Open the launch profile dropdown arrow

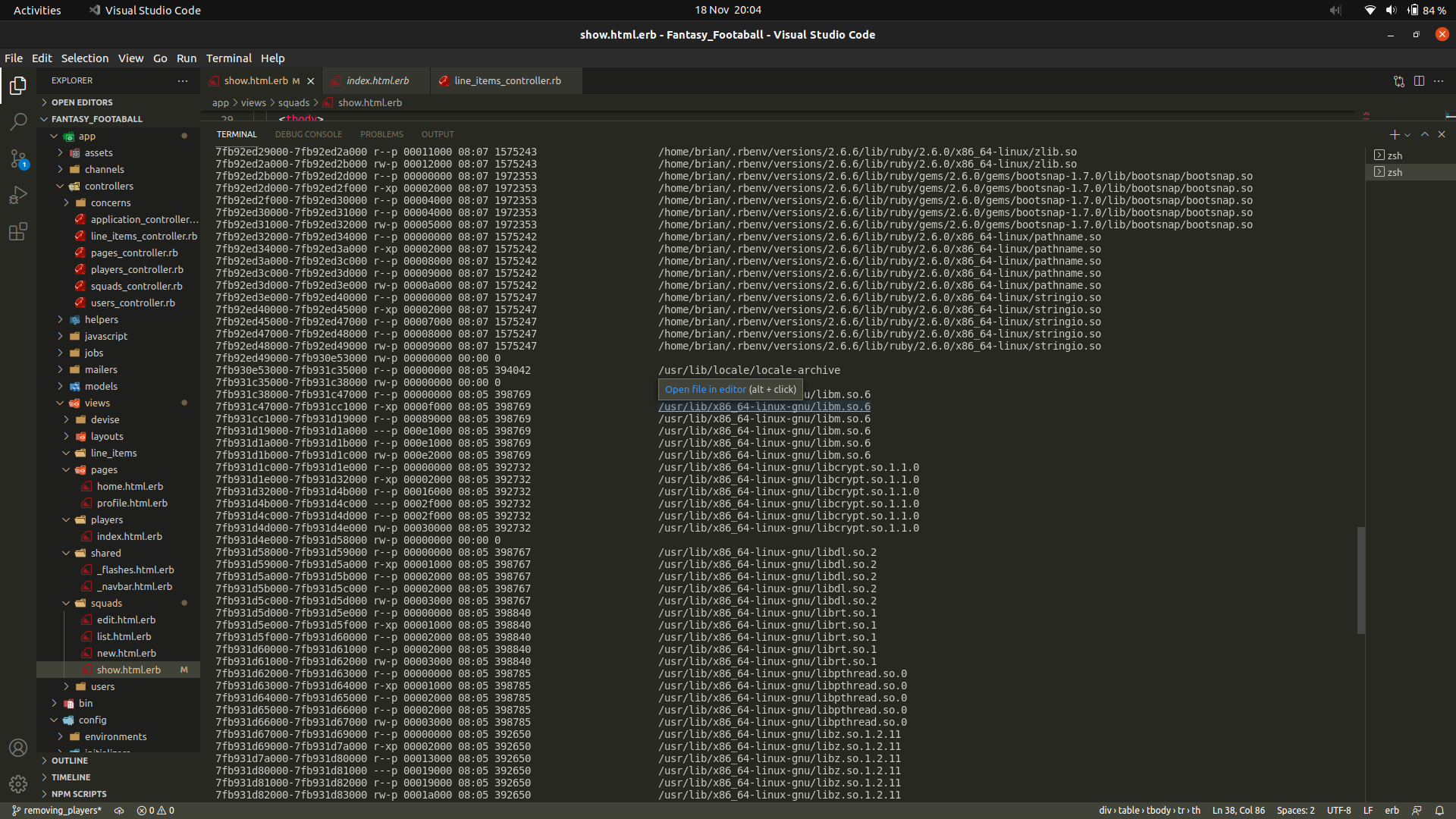point(1407,135)
